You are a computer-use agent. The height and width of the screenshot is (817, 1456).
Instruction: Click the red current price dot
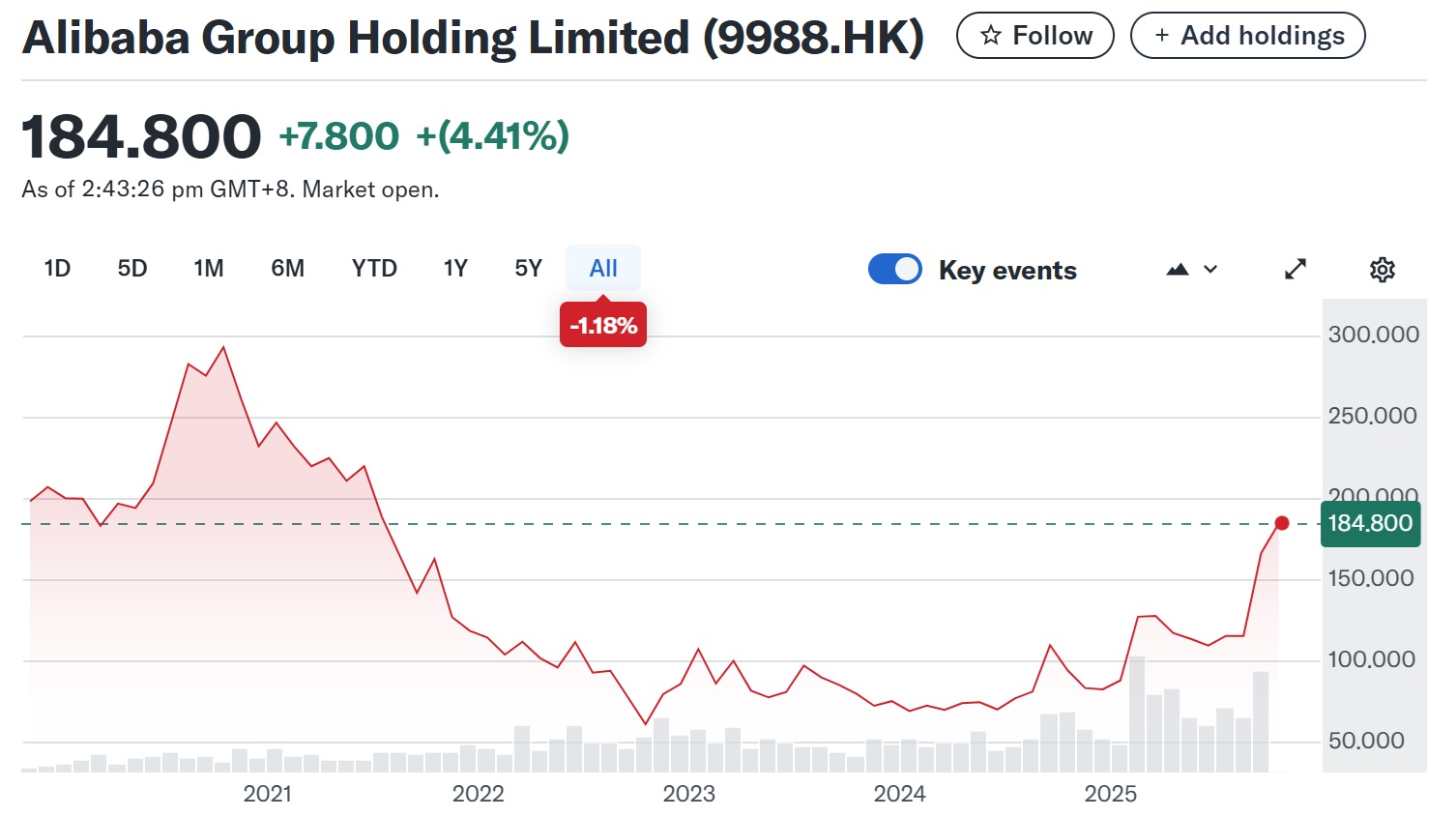pyautogui.click(x=1282, y=523)
